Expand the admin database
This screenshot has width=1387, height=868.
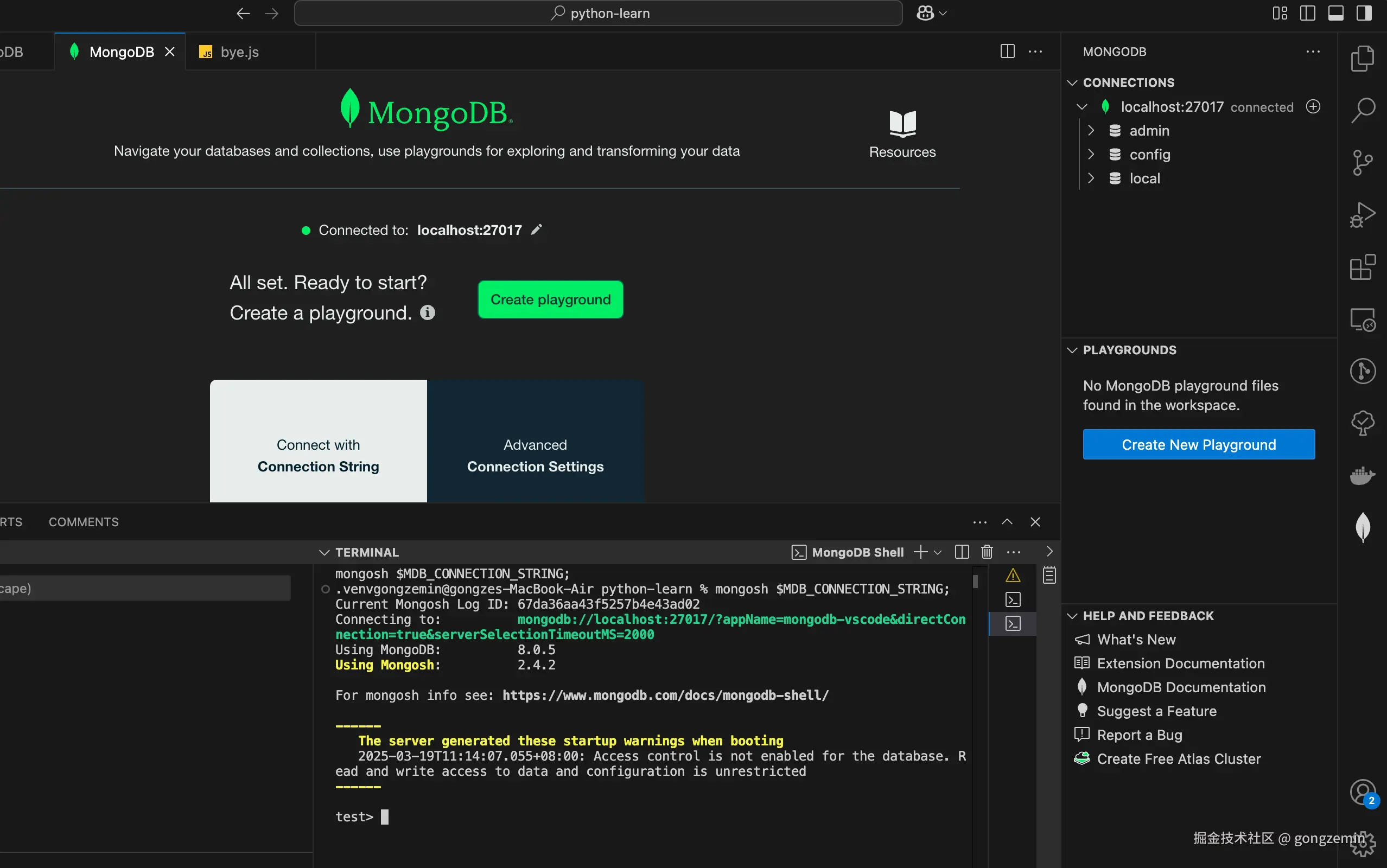pyautogui.click(x=1091, y=131)
